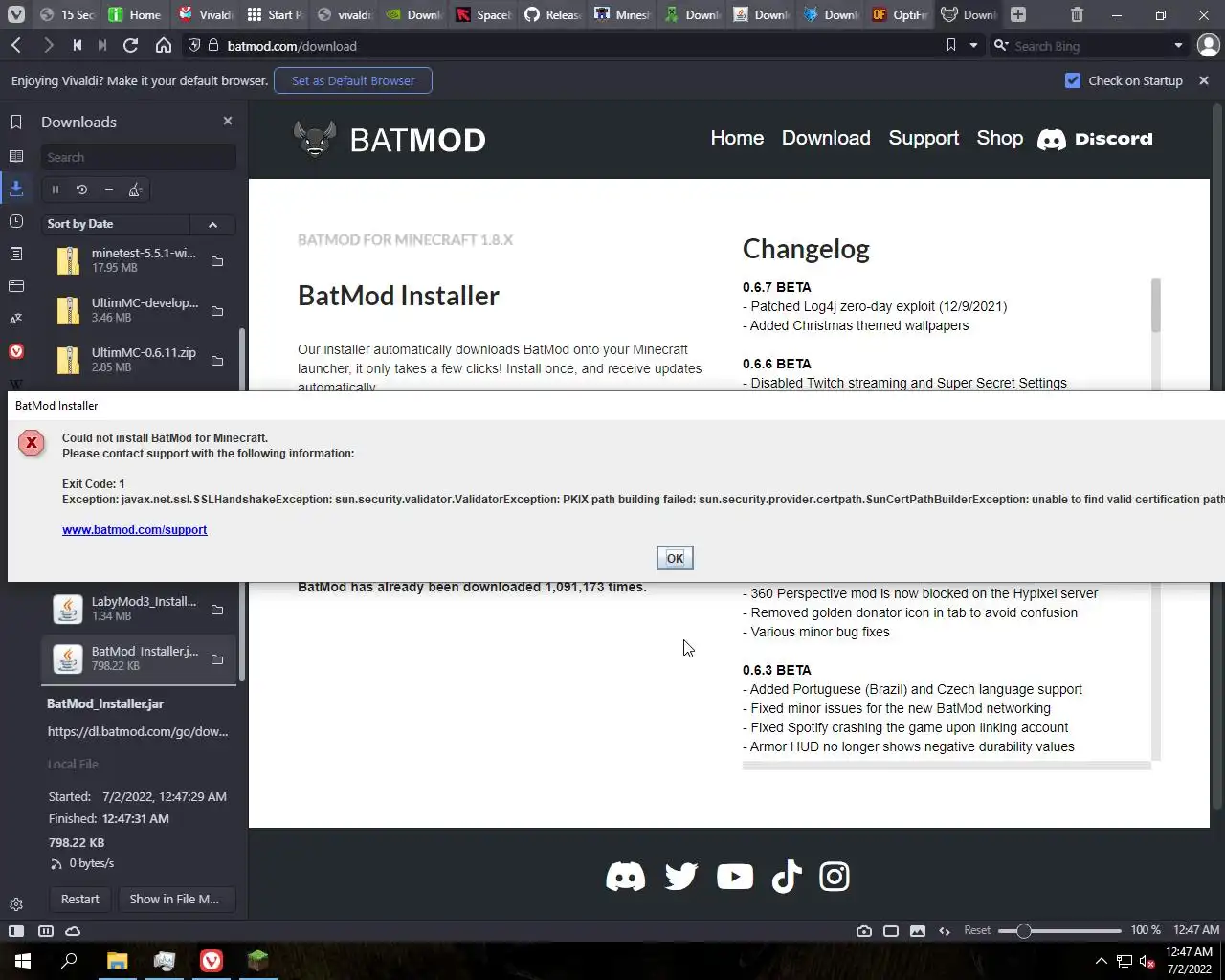Toggle the side panel visibility
Viewport: 1225px width, 980px height.
[16, 931]
